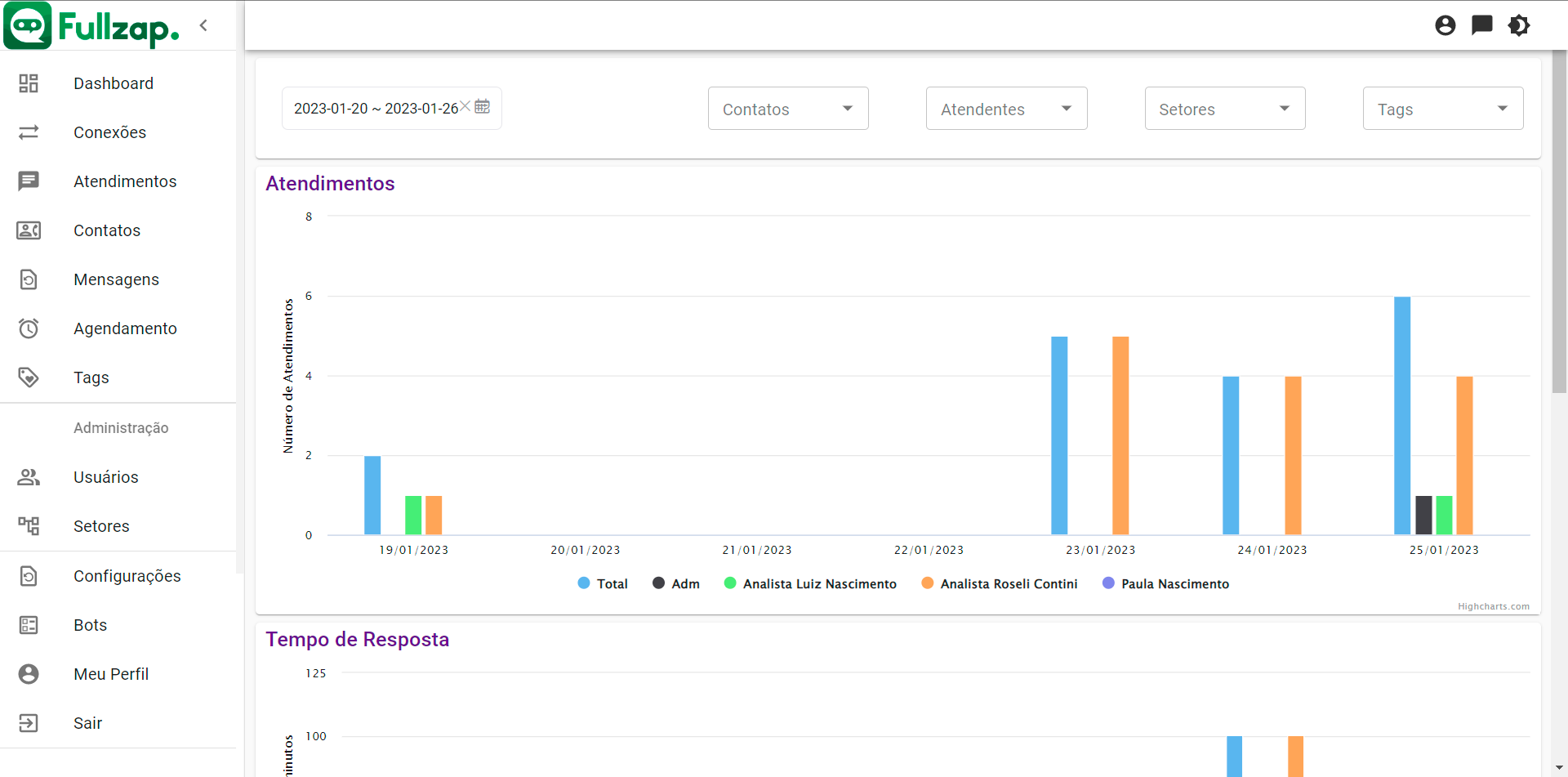Open Setores administration page
The width and height of the screenshot is (1568, 777).
coord(118,526)
